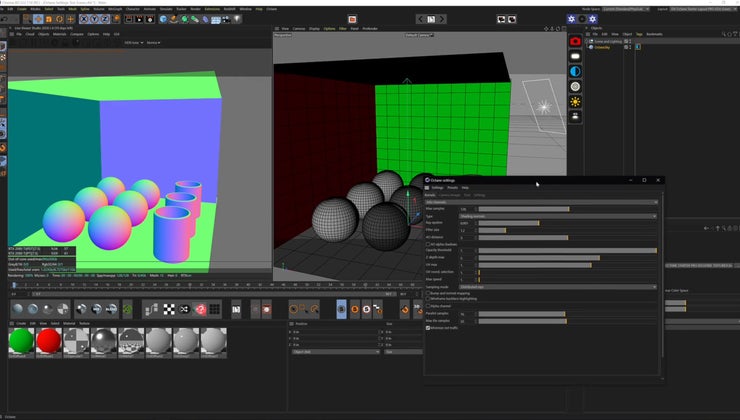
Task: Open Edit Render Settings clapperboard icon
Action: tap(150, 19)
